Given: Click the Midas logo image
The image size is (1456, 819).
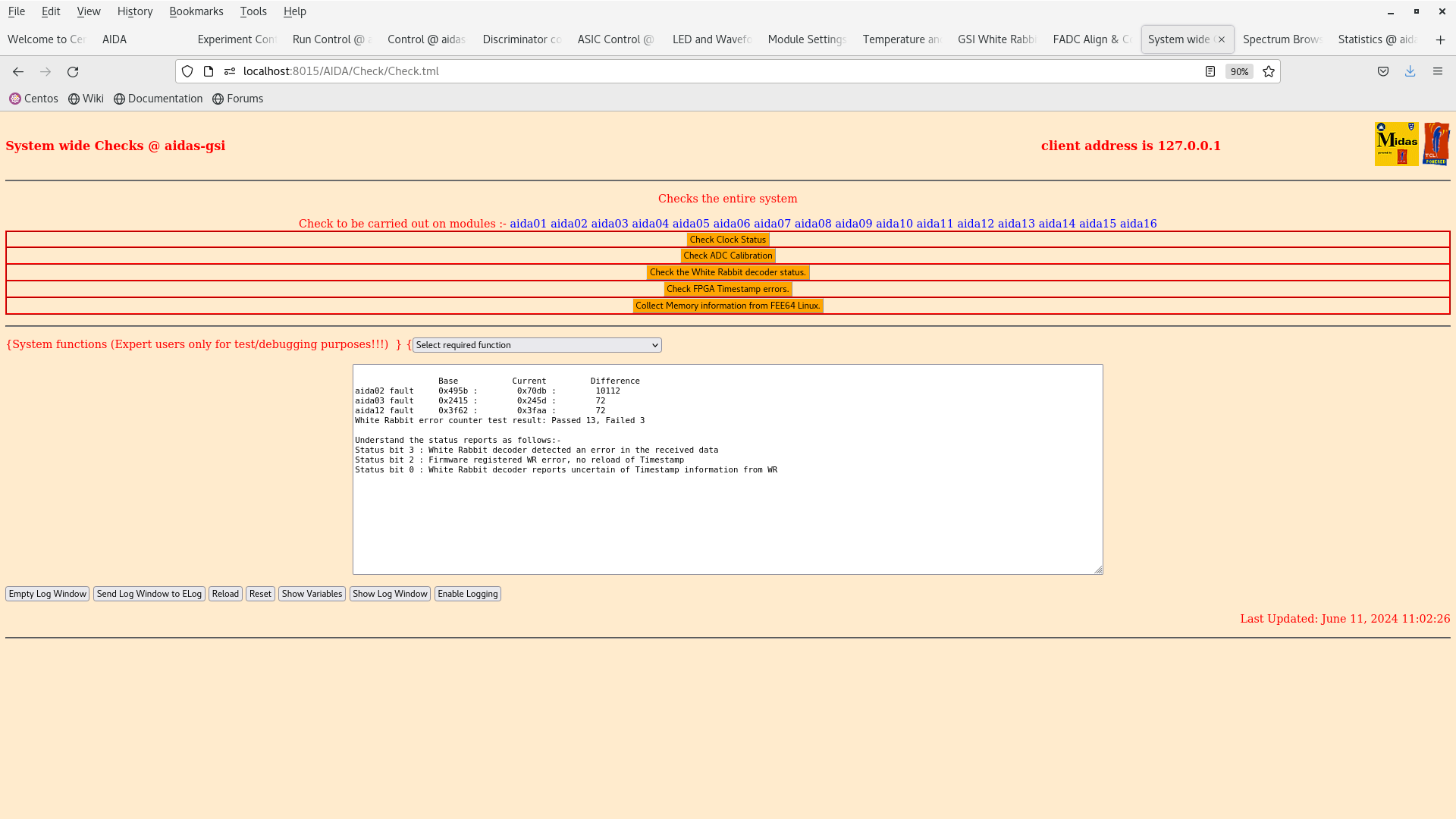Looking at the screenshot, I should click(1396, 144).
